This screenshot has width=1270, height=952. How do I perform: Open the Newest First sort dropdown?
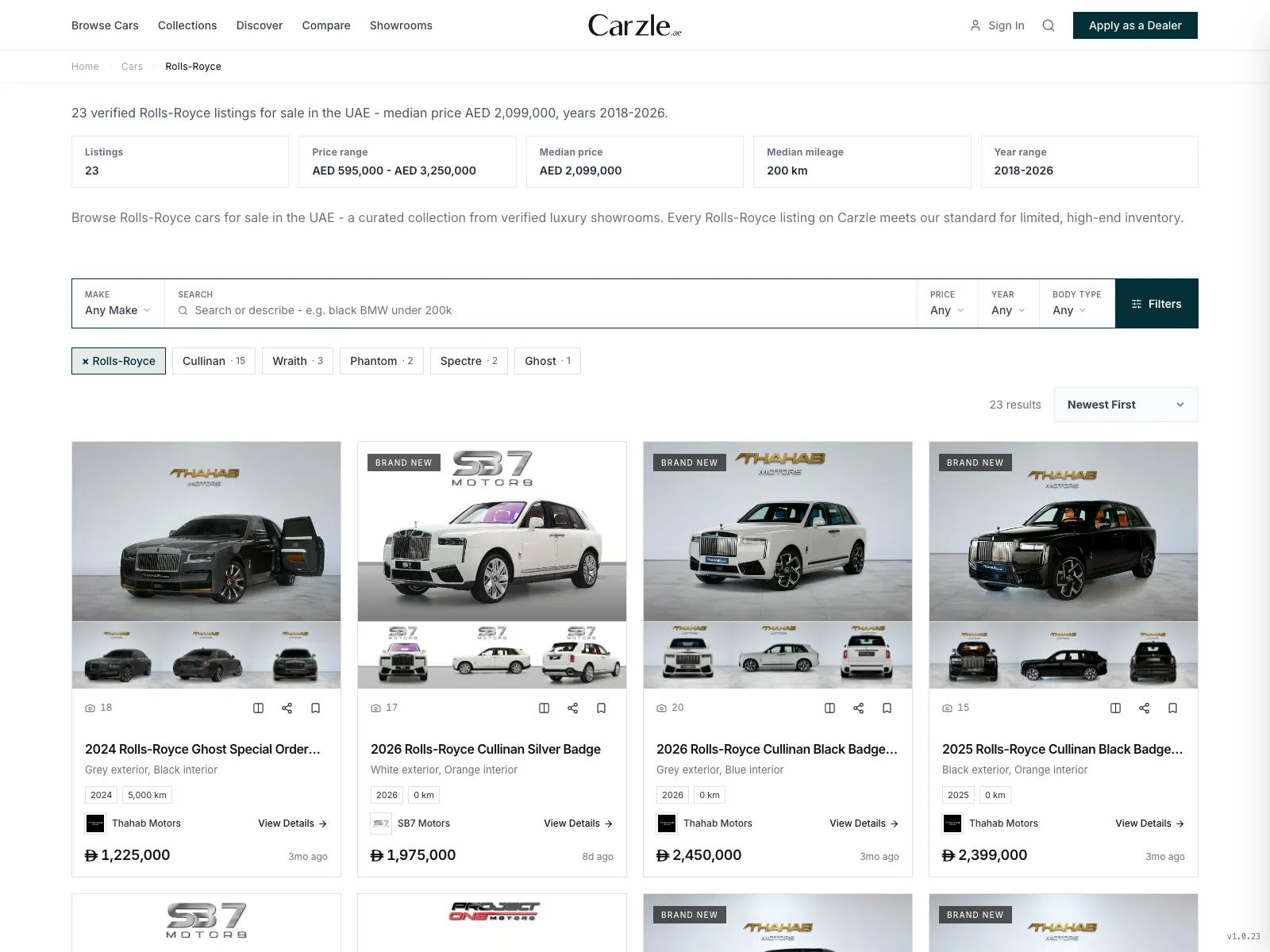pyautogui.click(x=1126, y=405)
